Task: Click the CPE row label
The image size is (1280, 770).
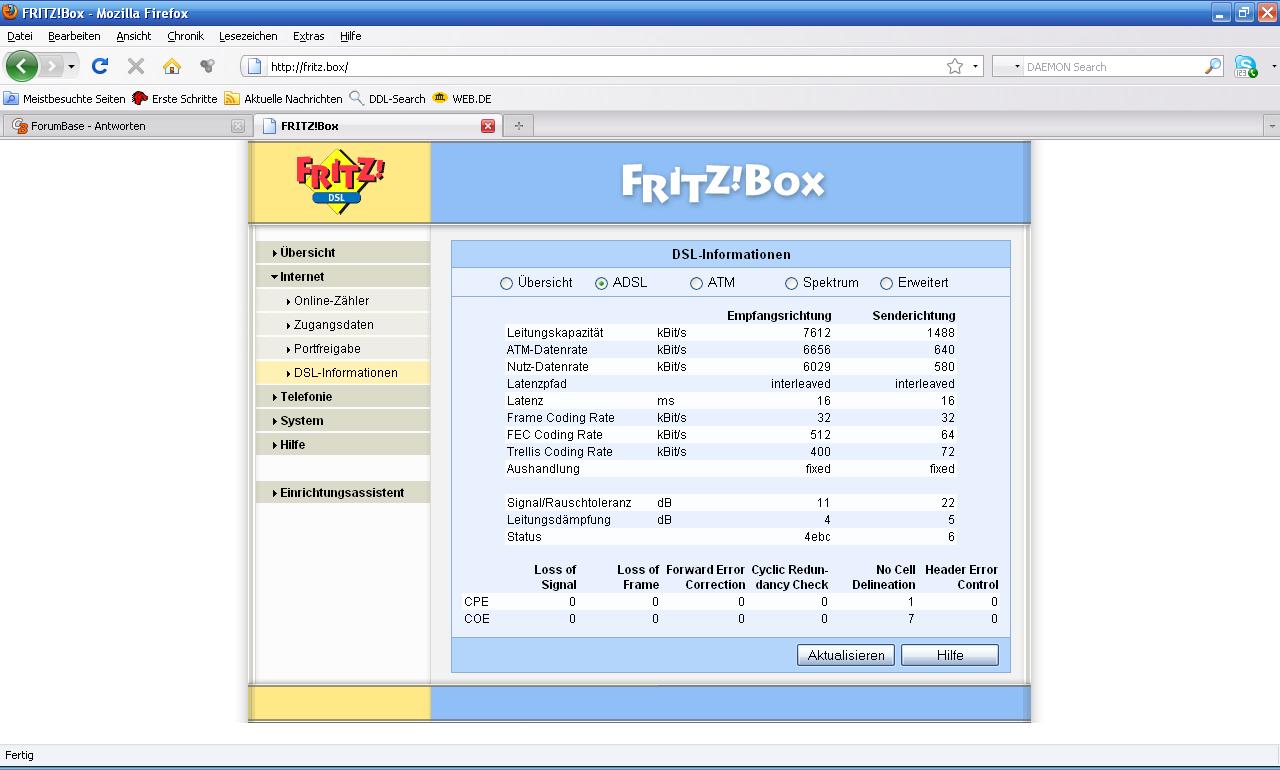Action: (477, 602)
